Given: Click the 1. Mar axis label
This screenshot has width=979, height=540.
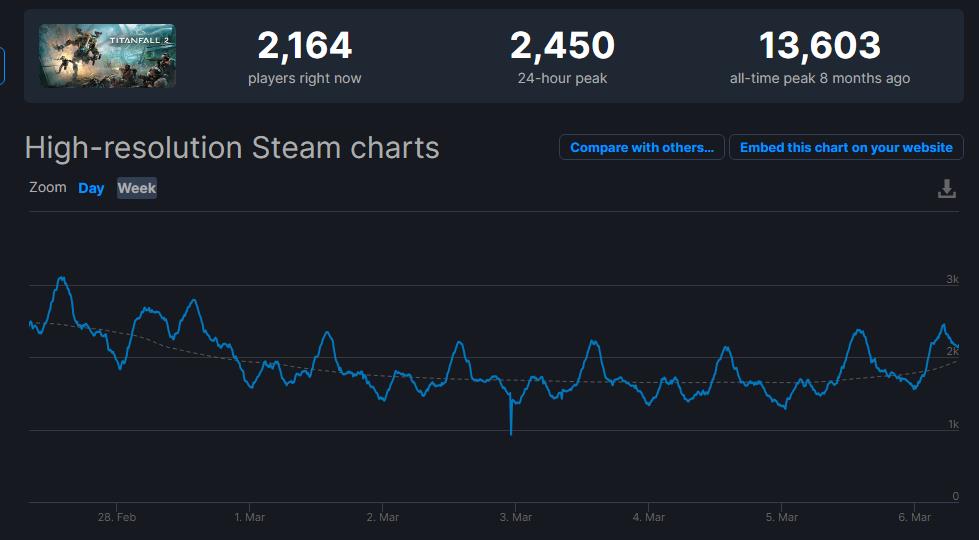Looking at the screenshot, I should pos(249,518).
